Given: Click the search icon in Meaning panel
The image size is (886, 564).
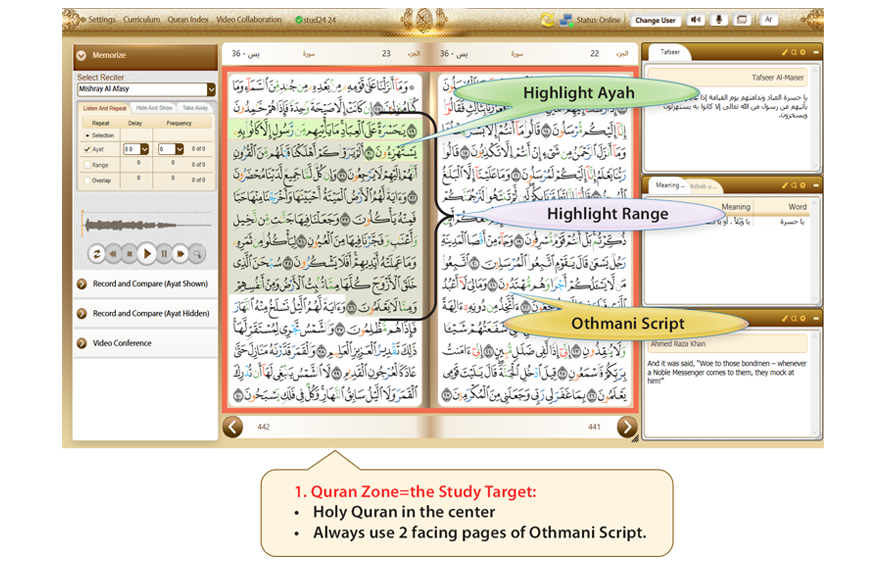Looking at the screenshot, I should click(x=794, y=185).
